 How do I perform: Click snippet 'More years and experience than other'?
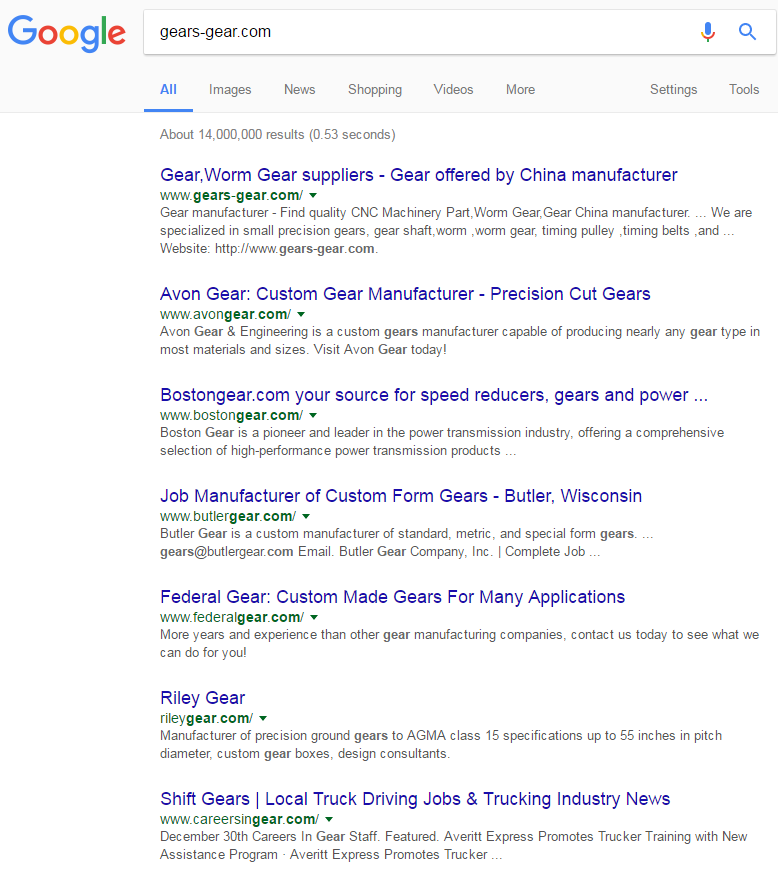(x=459, y=644)
